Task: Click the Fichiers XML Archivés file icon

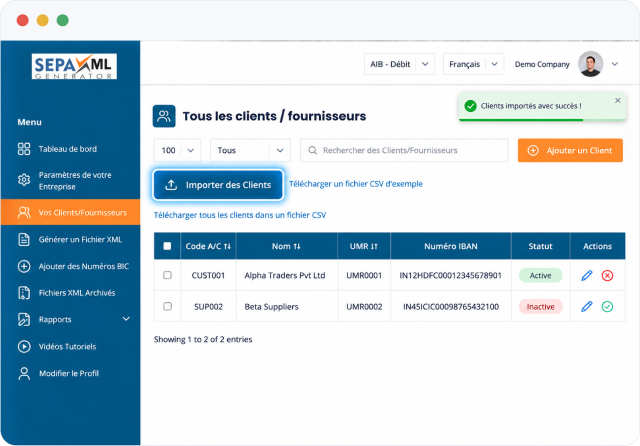Action: [x=24, y=293]
